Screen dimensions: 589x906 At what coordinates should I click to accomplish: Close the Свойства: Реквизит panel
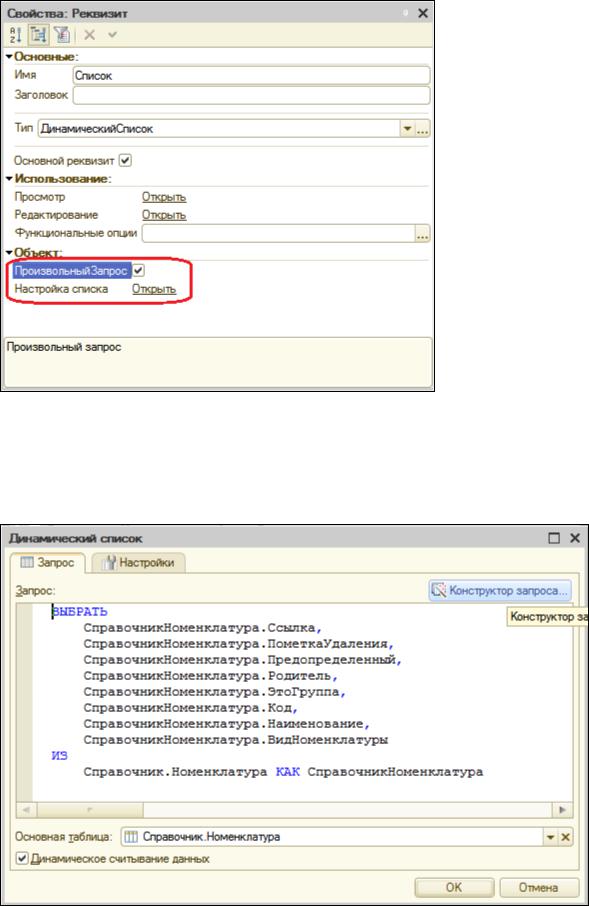tap(423, 13)
